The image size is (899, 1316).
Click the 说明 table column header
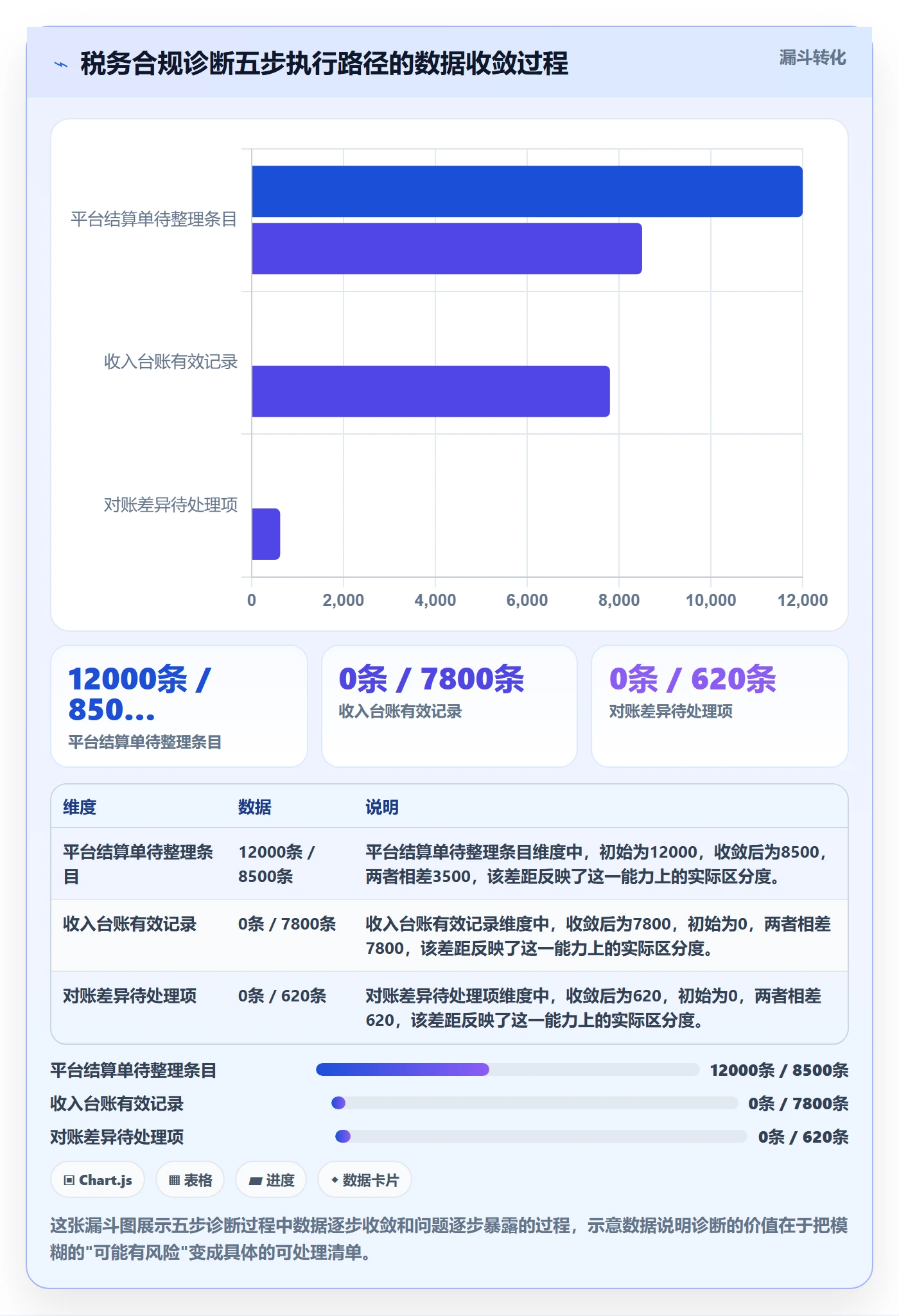pyautogui.click(x=382, y=807)
